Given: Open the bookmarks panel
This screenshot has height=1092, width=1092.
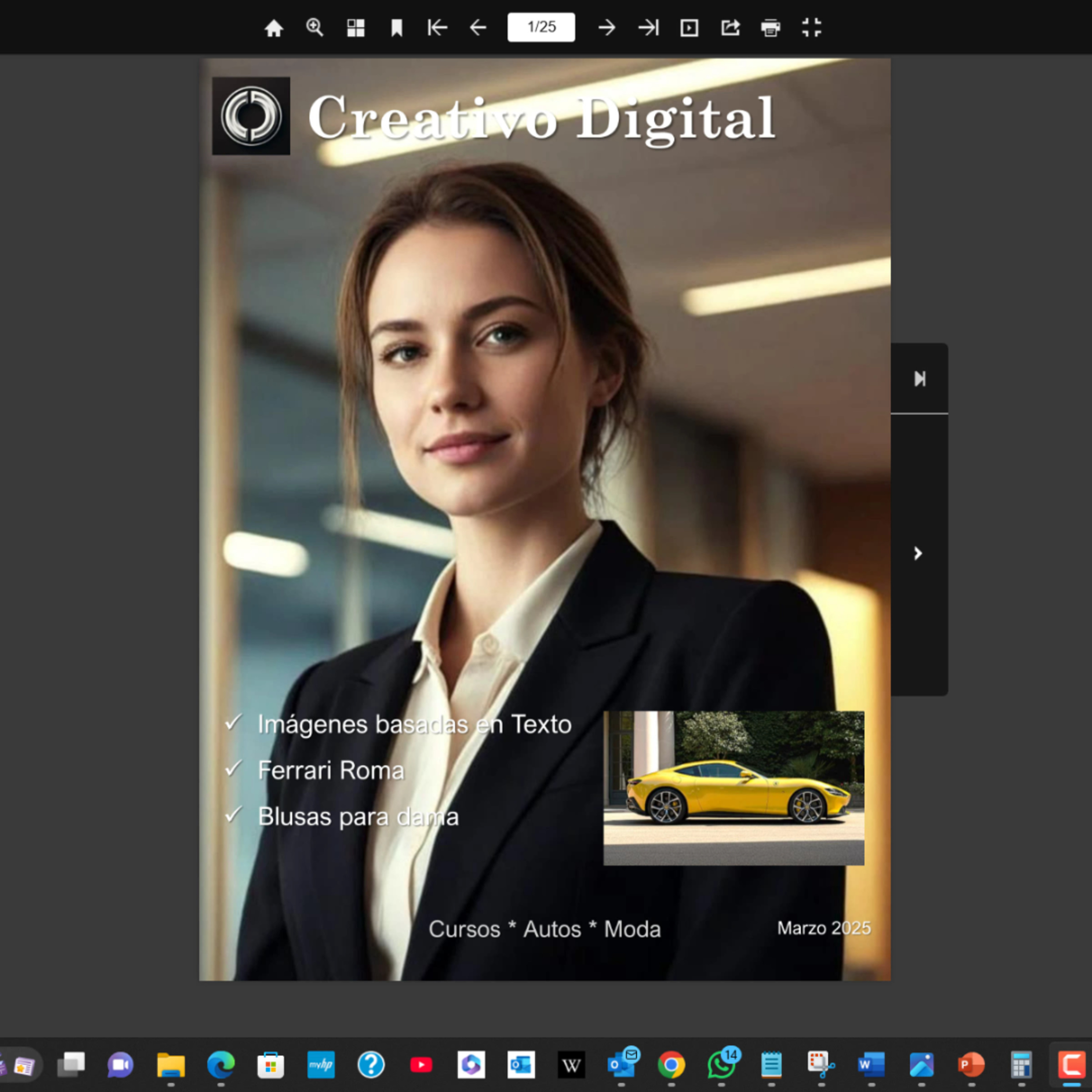Looking at the screenshot, I should click(x=397, y=28).
